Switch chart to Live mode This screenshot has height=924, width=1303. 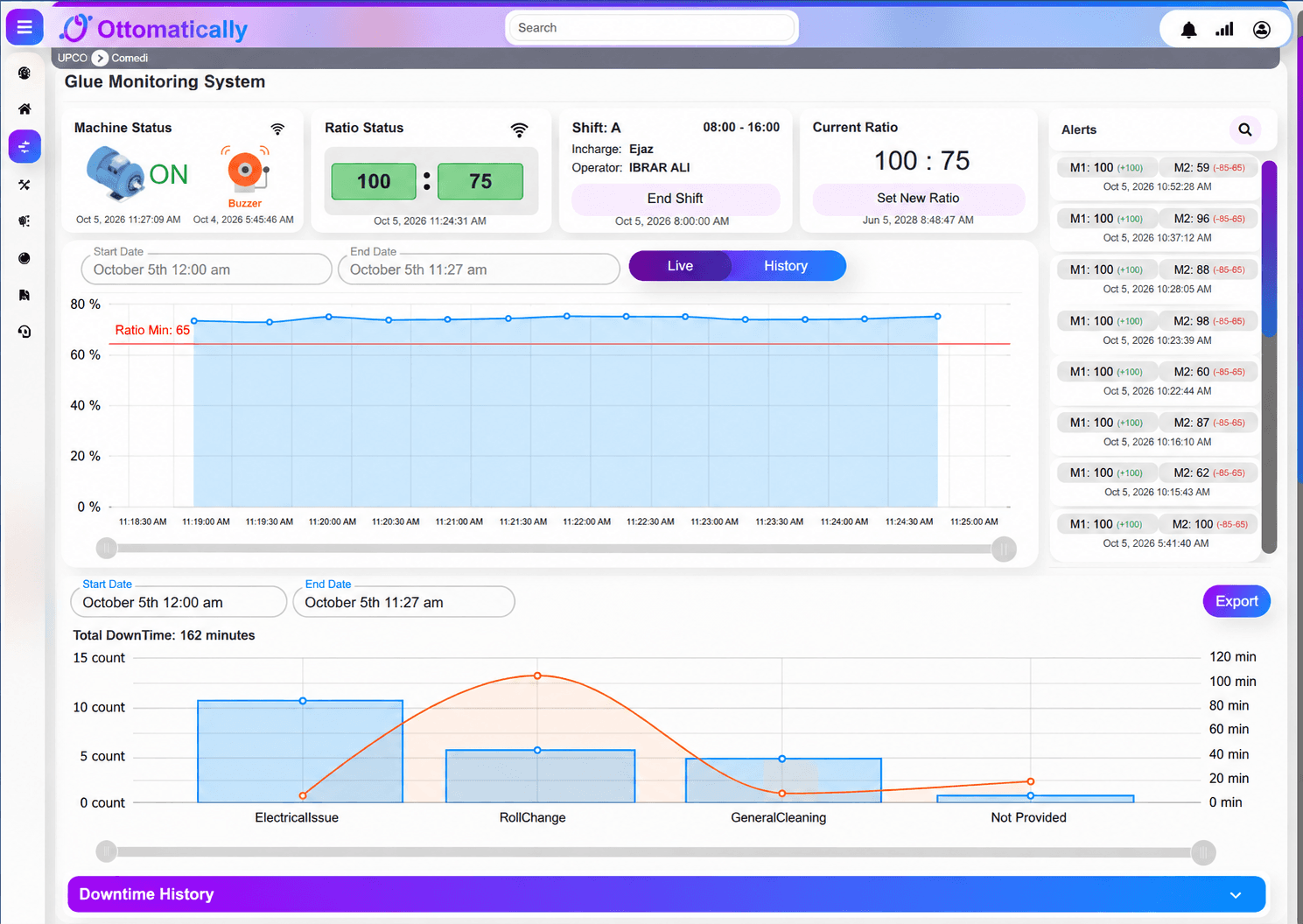pos(680,266)
